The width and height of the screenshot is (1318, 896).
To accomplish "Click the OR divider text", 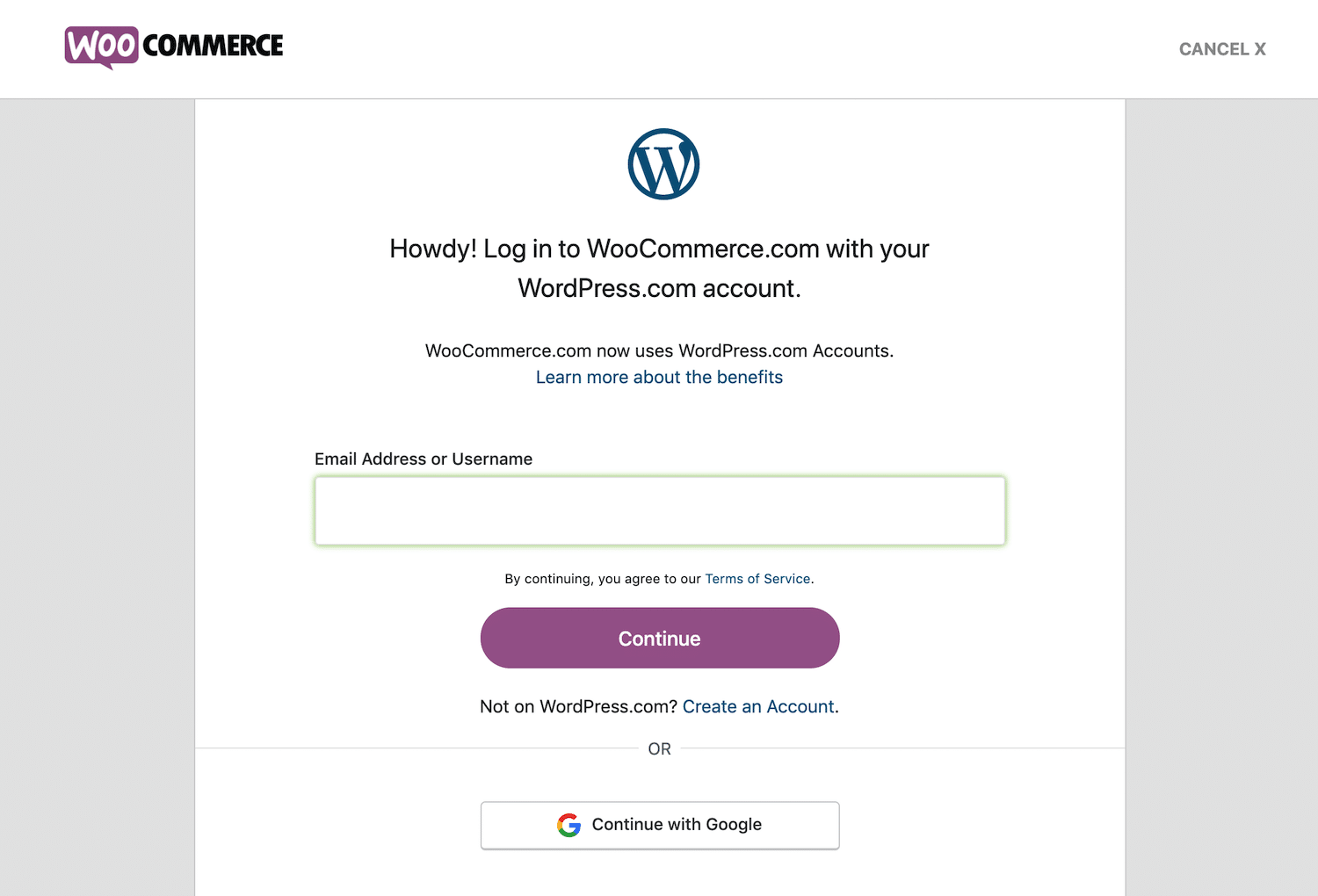I will click(x=659, y=748).
